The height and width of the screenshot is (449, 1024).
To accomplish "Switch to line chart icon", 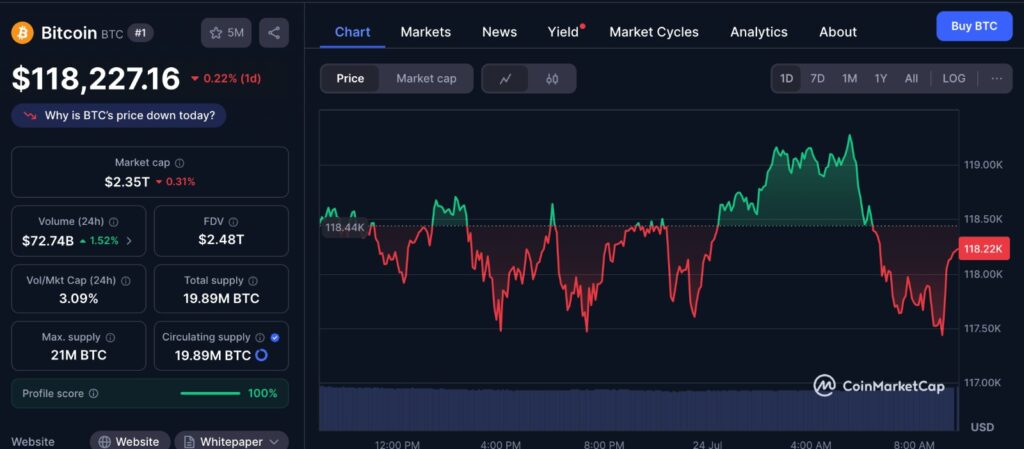I will click(505, 79).
